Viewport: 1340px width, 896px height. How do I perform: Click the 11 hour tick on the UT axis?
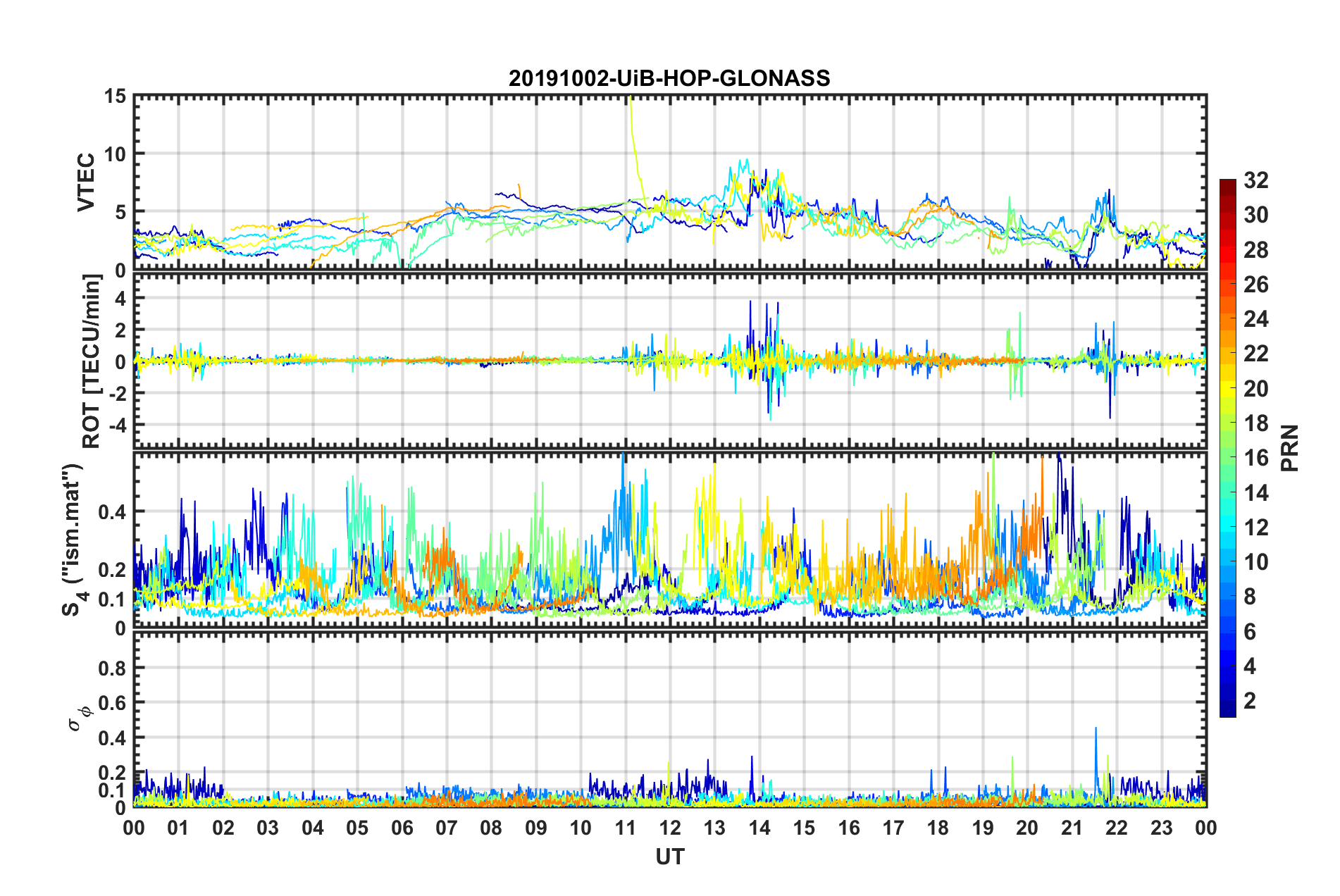point(626,828)
